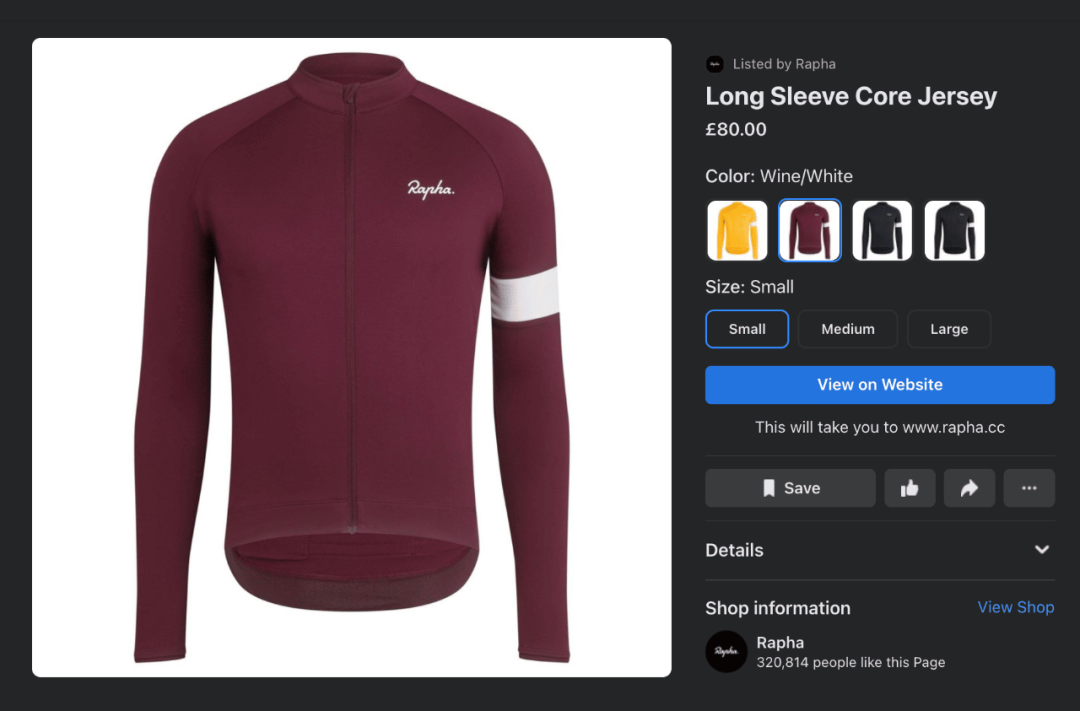The height and width of the screenshot is (711, 1080).
Task: Click the Rapha shop name under Shop information
Action: [x=780, y=642]
